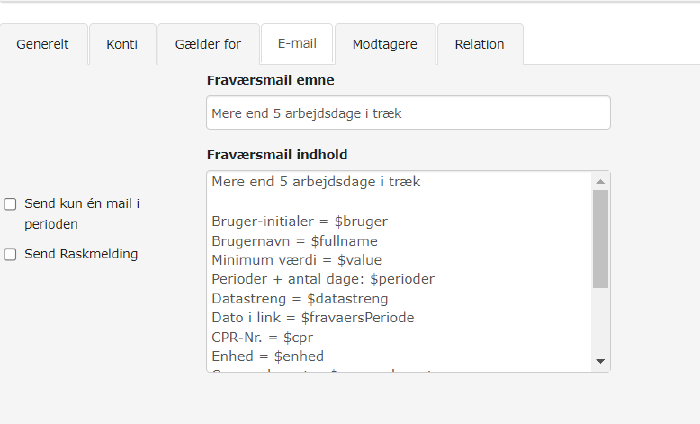
Task: Enable Send kun én mail i perioden checkbox
Action: [x=10, y=204]
